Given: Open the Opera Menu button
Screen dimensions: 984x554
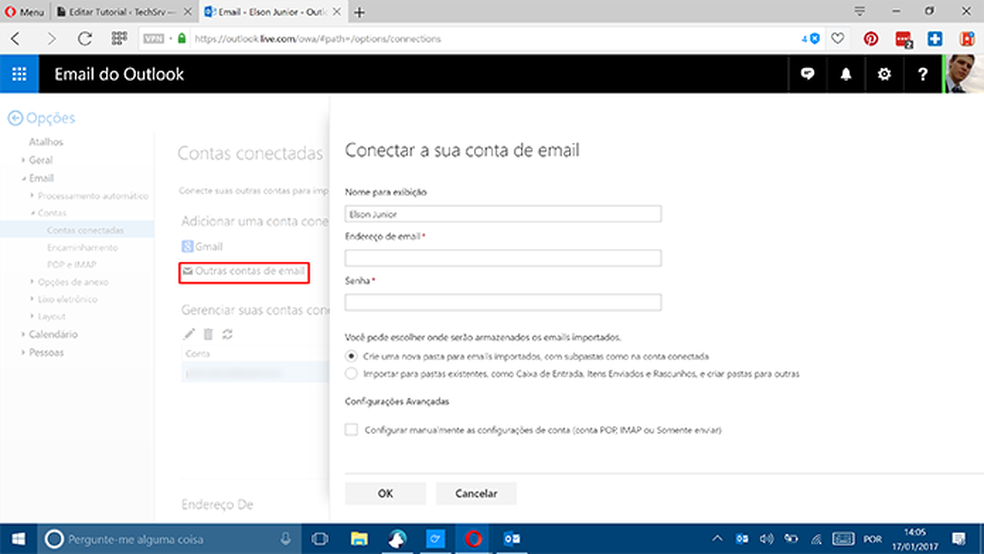Looking at the screenshot, I should pos(24,12).
